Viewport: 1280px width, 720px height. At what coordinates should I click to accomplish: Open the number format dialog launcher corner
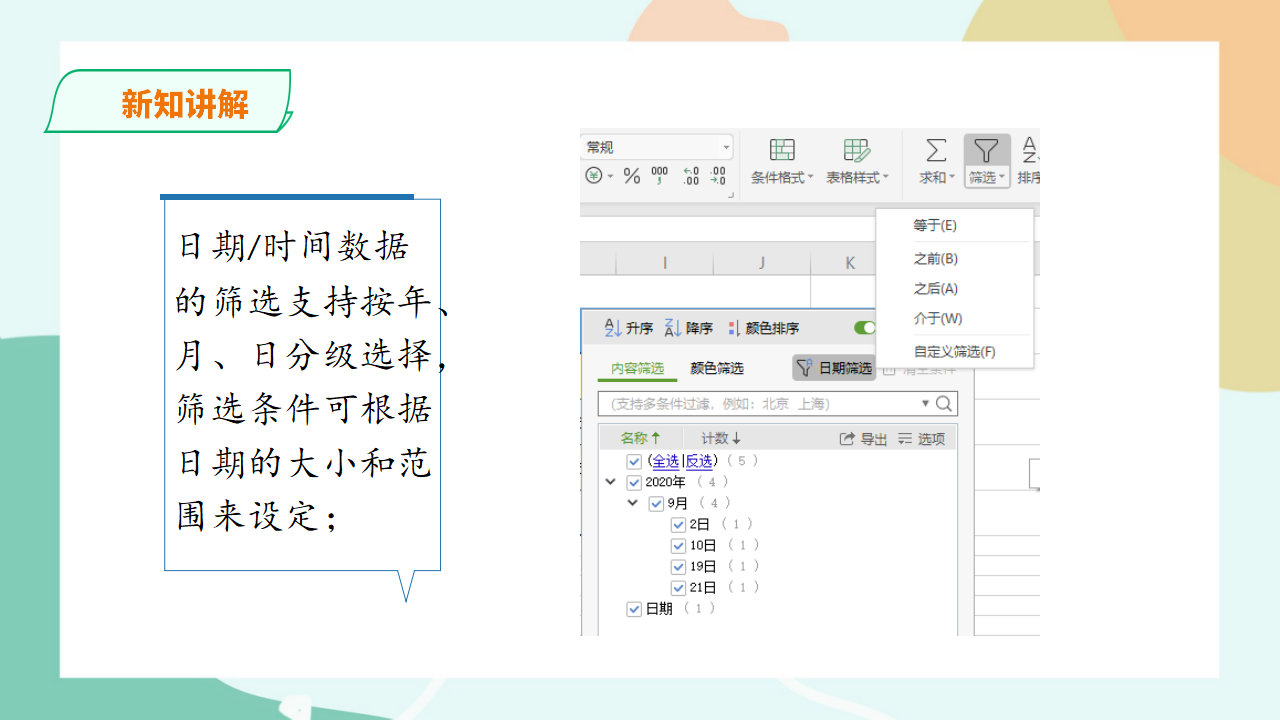tap(731, 195)
